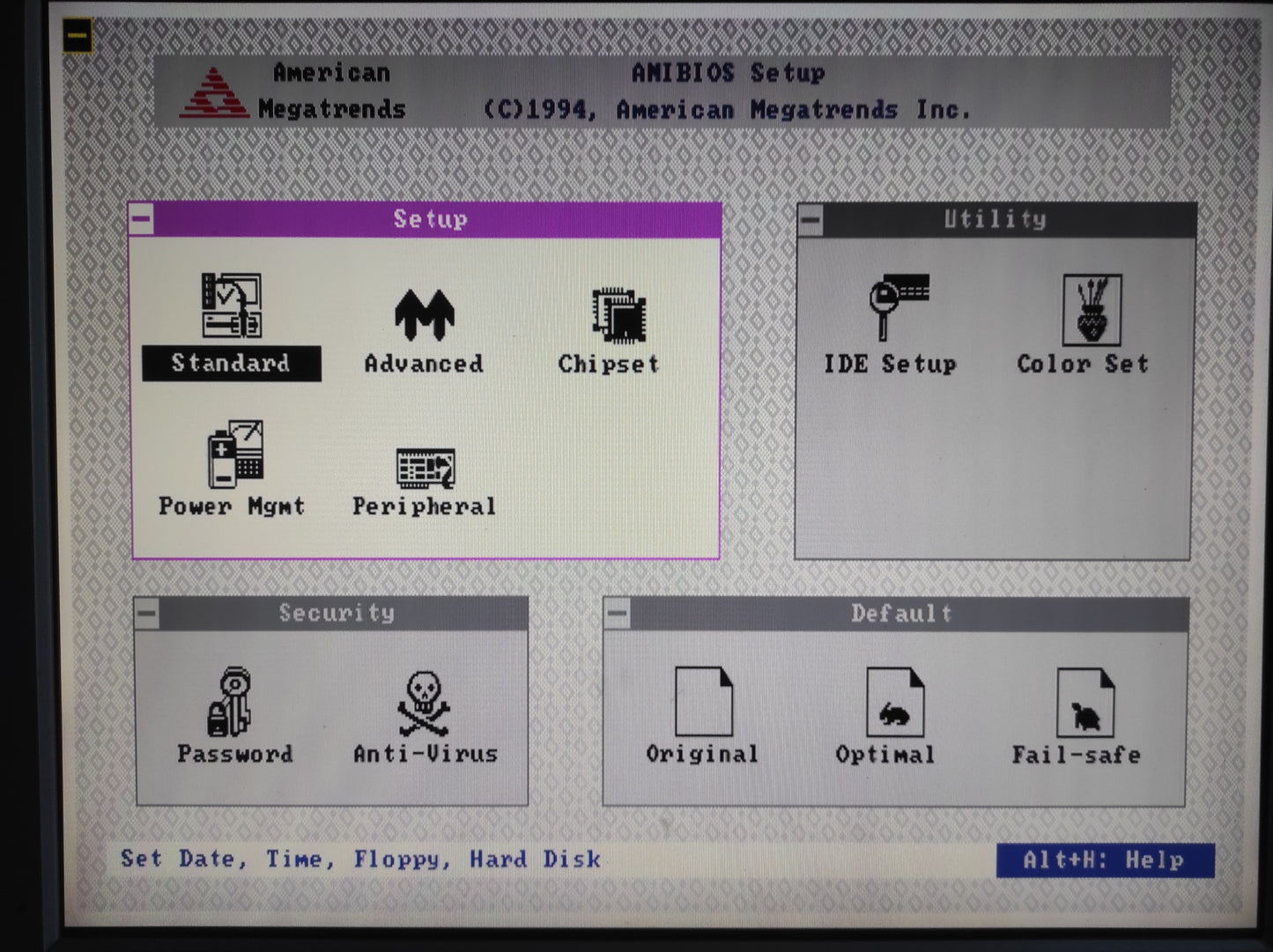Open the Setup window control menu box
Screen dimensions: 1273x952
point(142,220)
